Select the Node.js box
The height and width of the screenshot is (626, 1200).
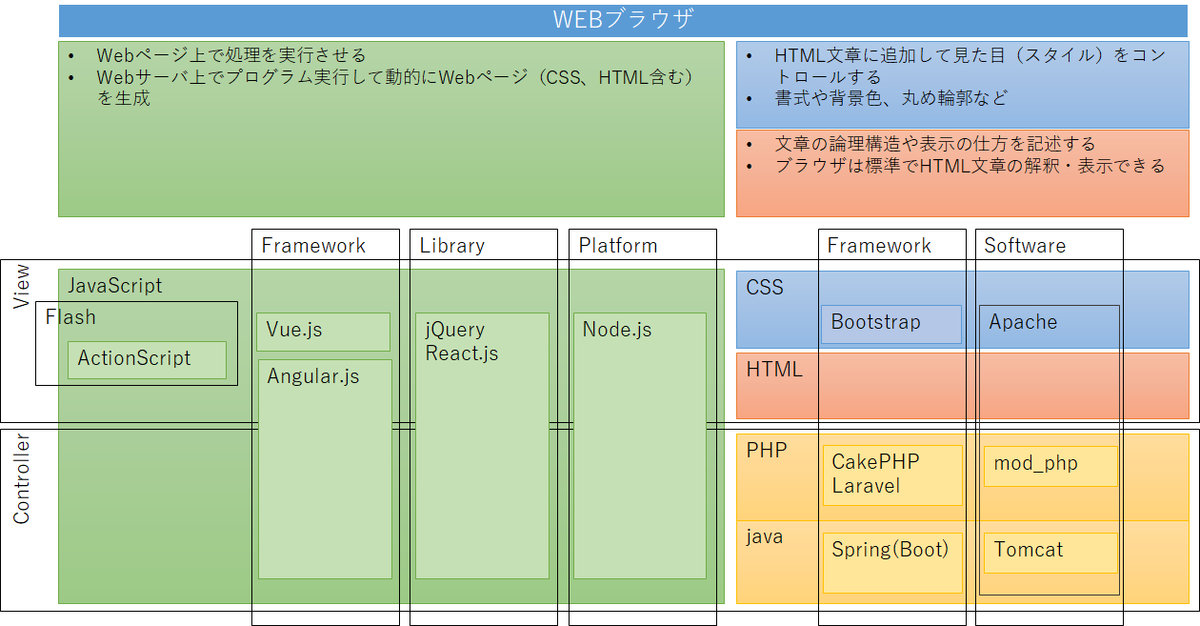(640, 446)
